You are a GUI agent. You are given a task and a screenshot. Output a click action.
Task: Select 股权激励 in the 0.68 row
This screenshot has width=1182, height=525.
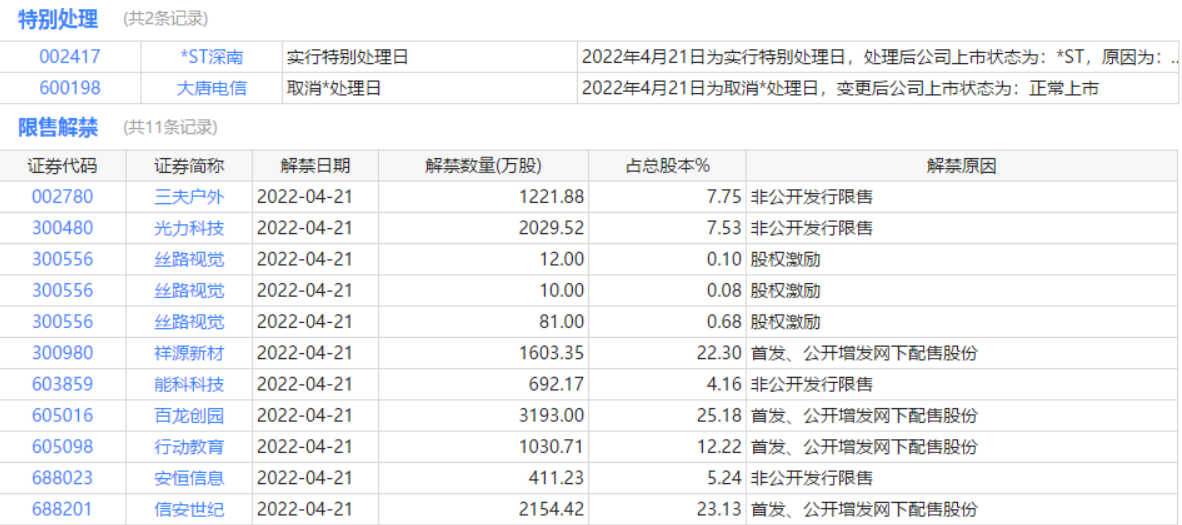coord(785,322)
